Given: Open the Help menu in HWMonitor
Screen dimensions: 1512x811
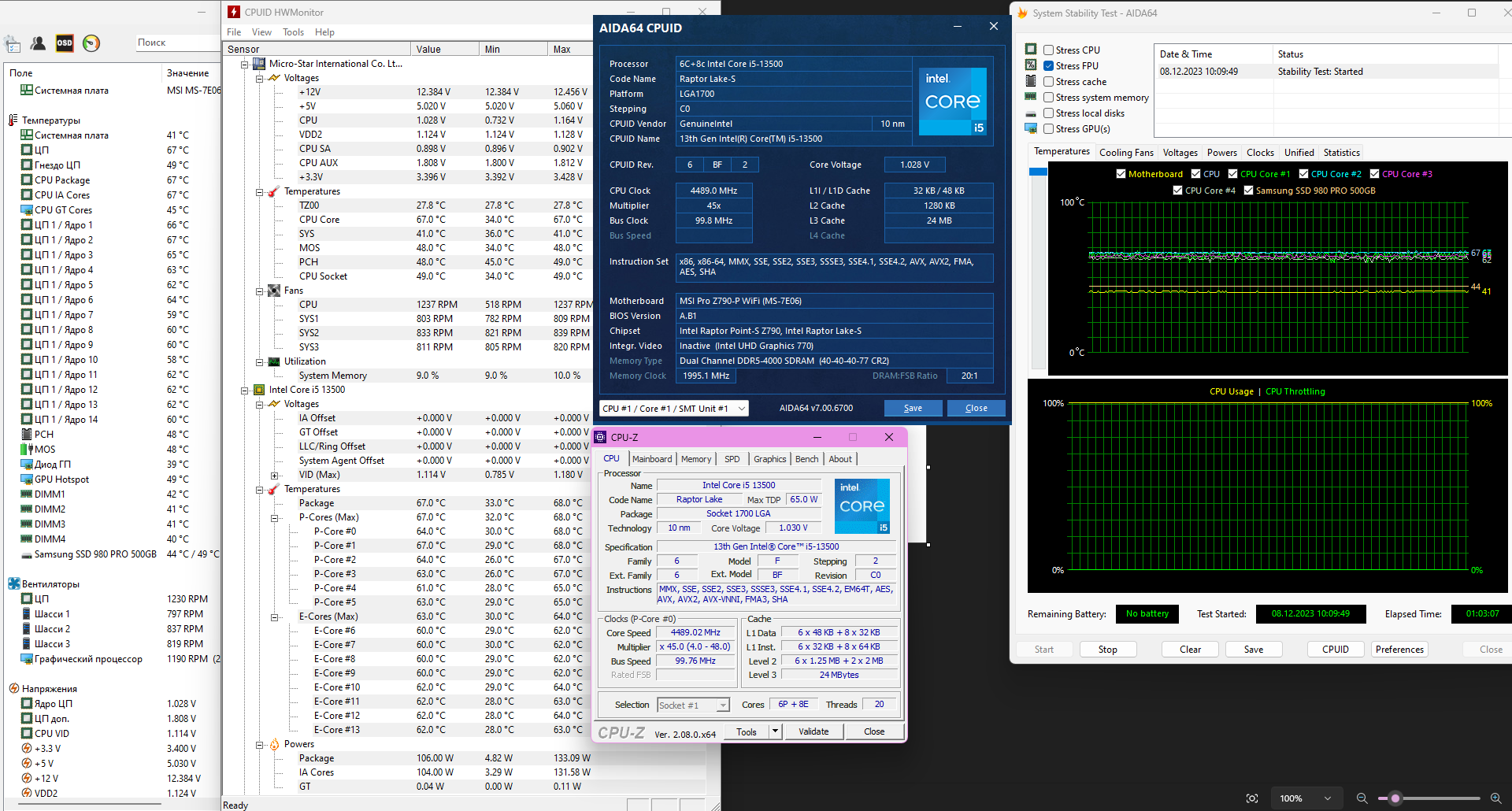Looking at the screenshot, I should pyautogui.click(x=324, y=32).
